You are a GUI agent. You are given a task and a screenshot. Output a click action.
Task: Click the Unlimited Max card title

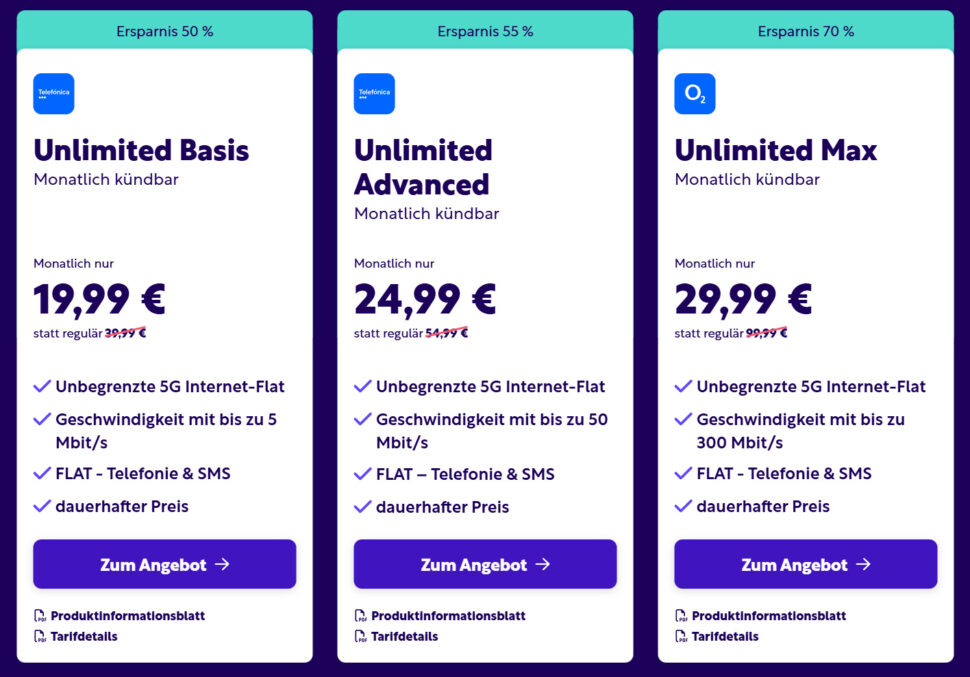[x=775, y=150]
